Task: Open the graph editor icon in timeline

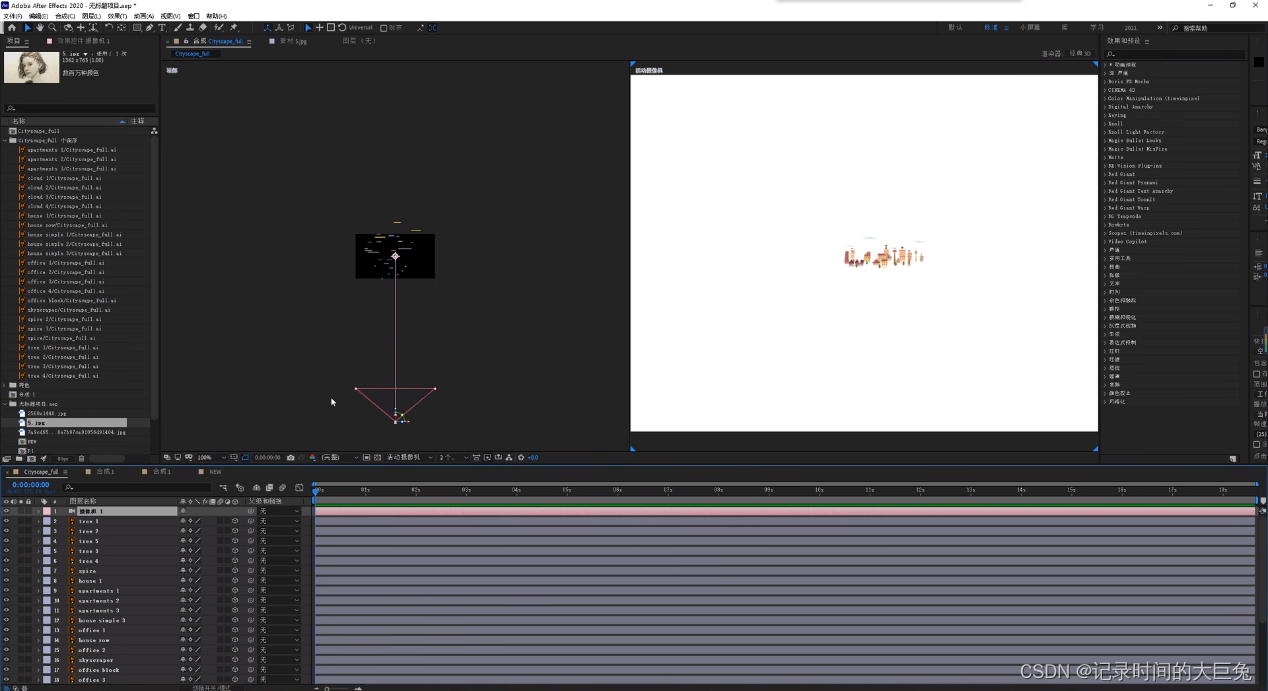Action: pos(299,488)
